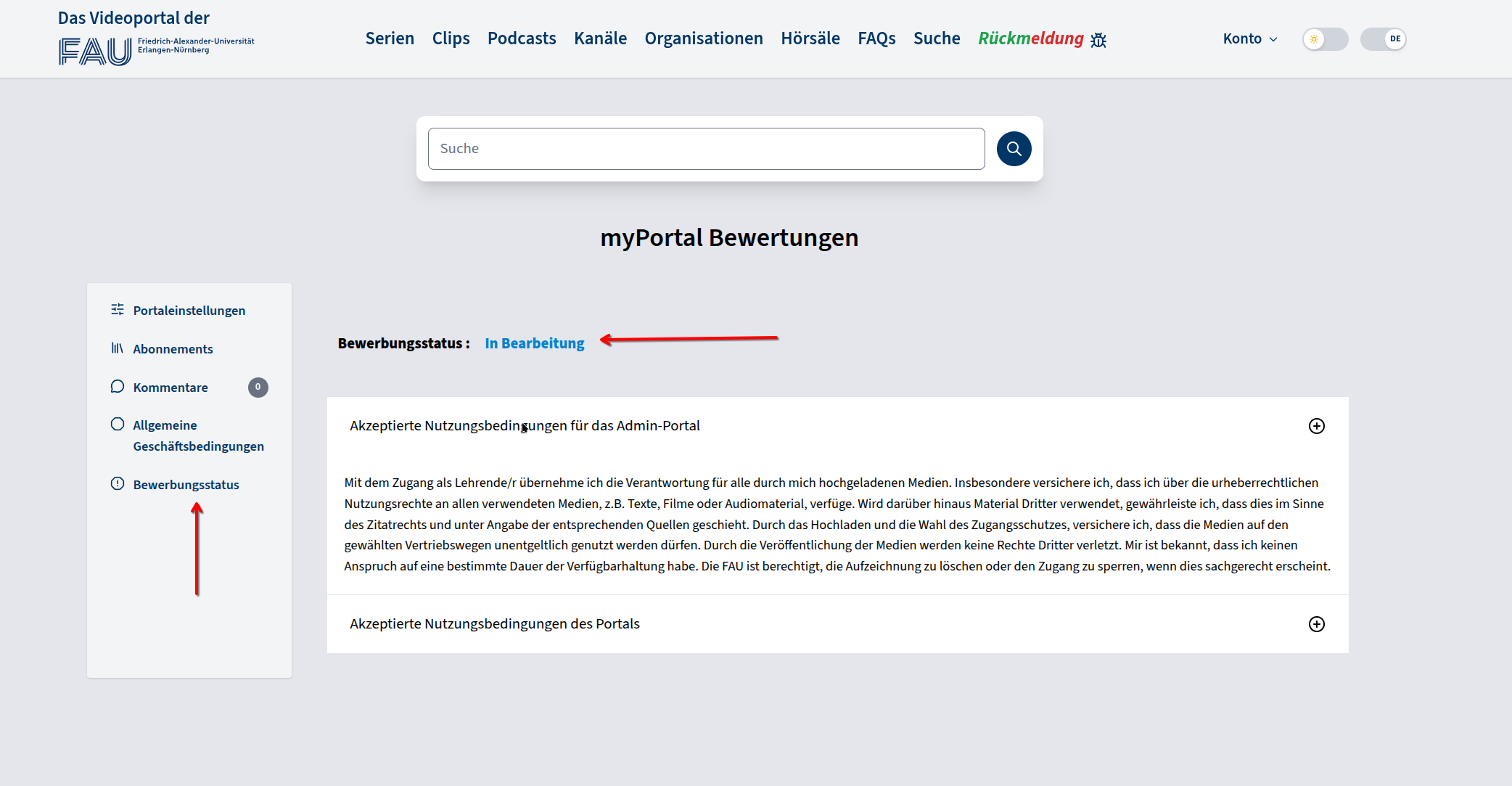
Task: Toggle the DE language switch
Action: 1383,39
